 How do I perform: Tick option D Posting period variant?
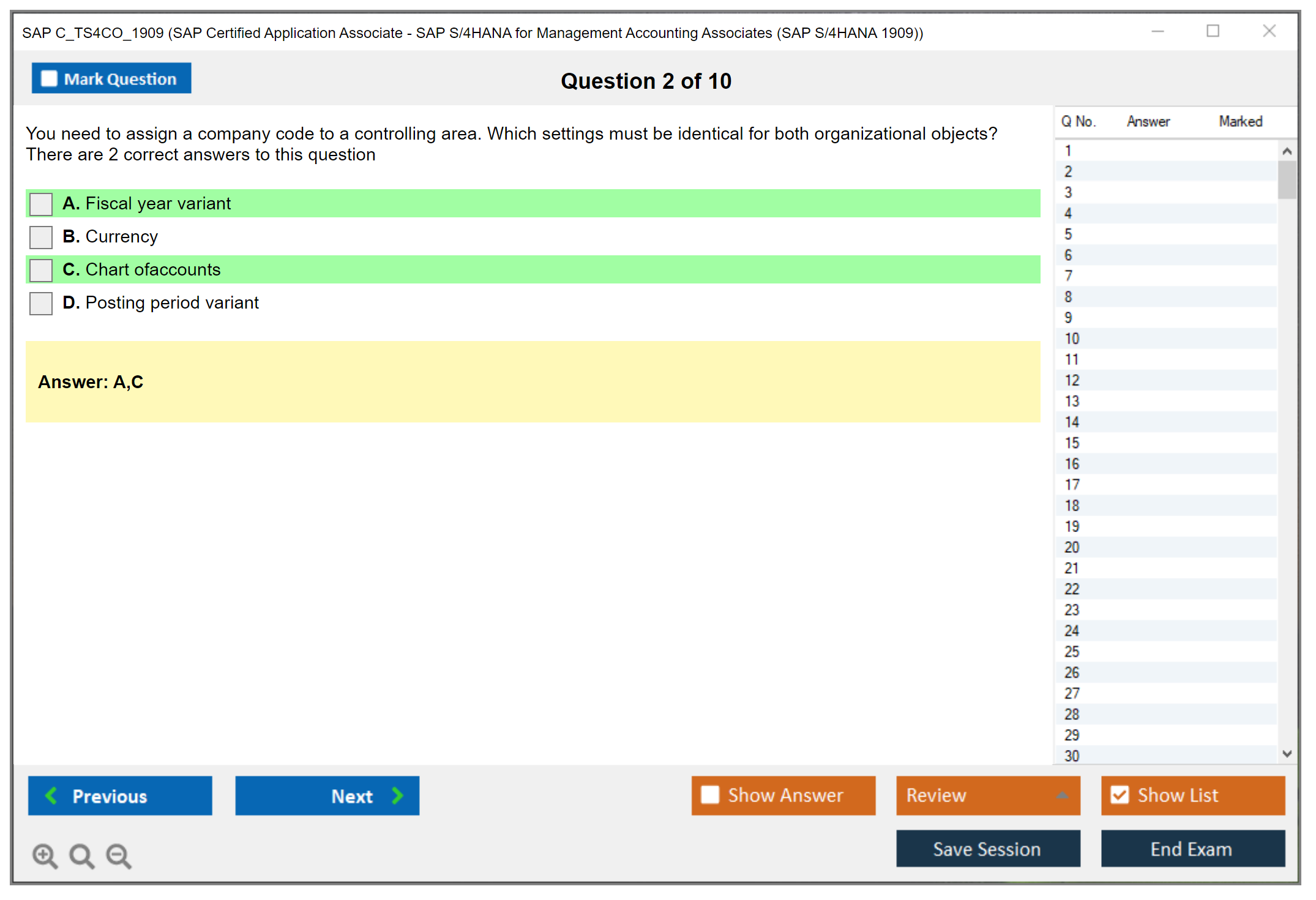pyautogui.click(x=41, y=303)
